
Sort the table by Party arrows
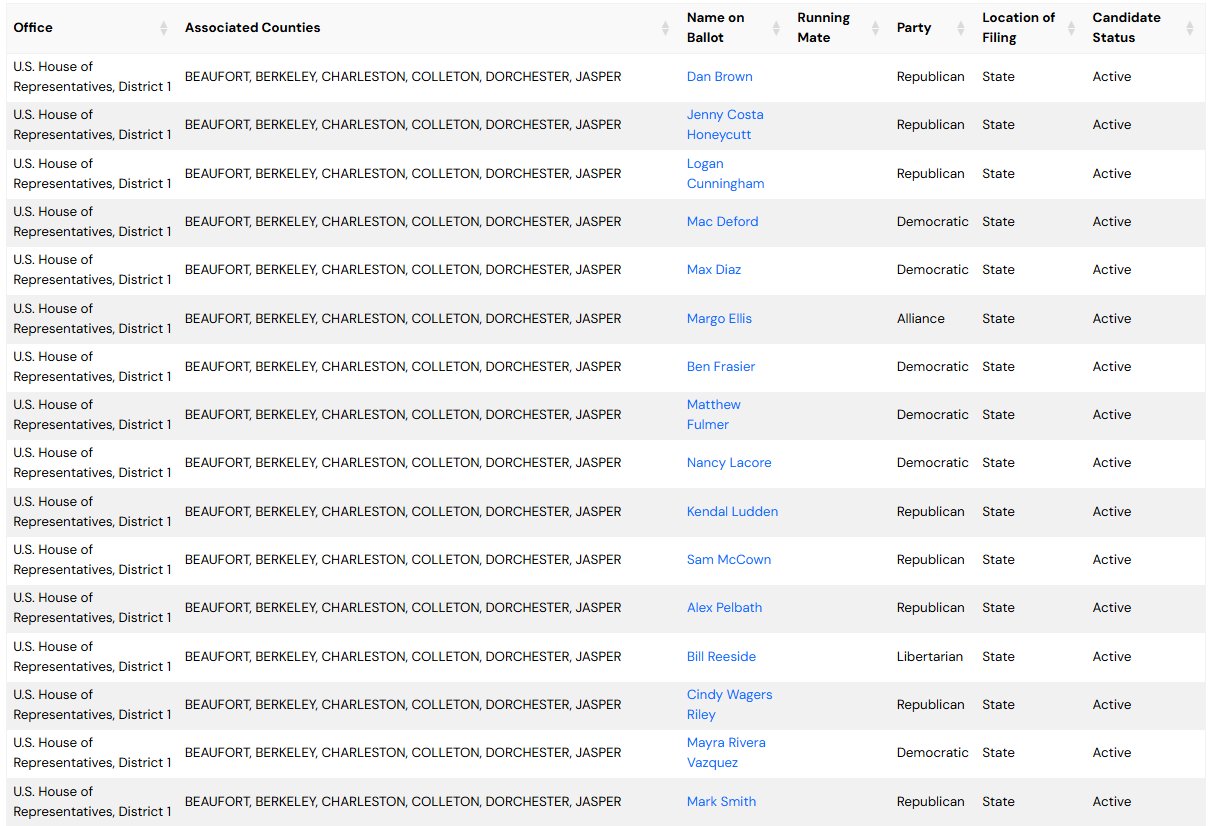pyautogui.click(x=961, y=28)
